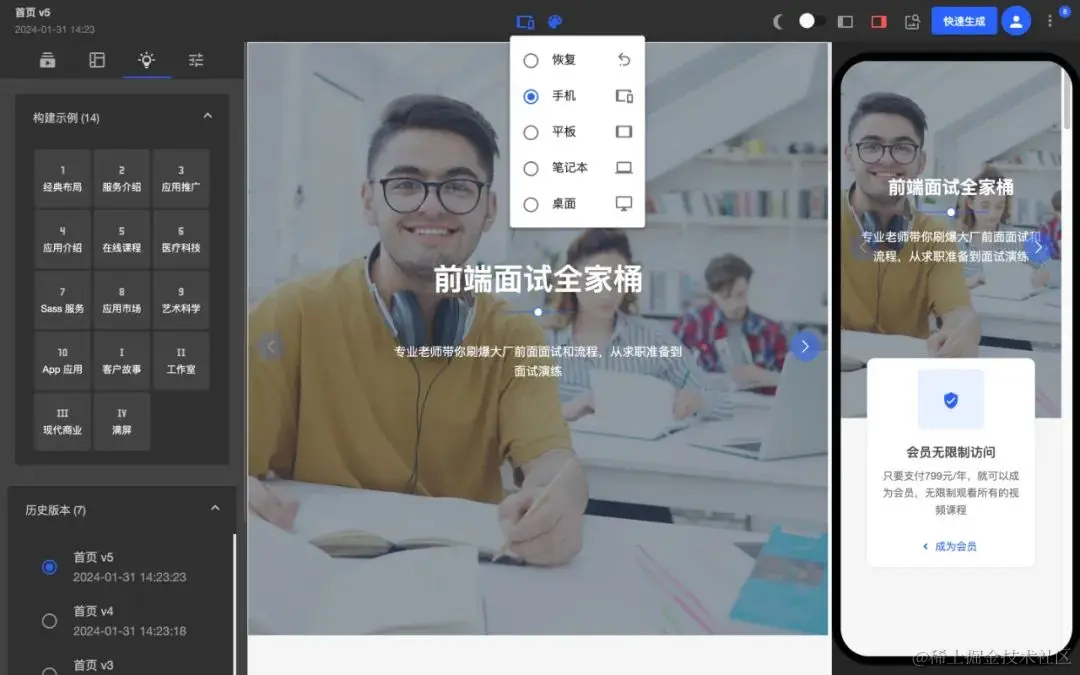The height and width of the screenshot is (675, 1080).
Task: Open the settings sliders icon in sidebar
Action: click(196, 60)
